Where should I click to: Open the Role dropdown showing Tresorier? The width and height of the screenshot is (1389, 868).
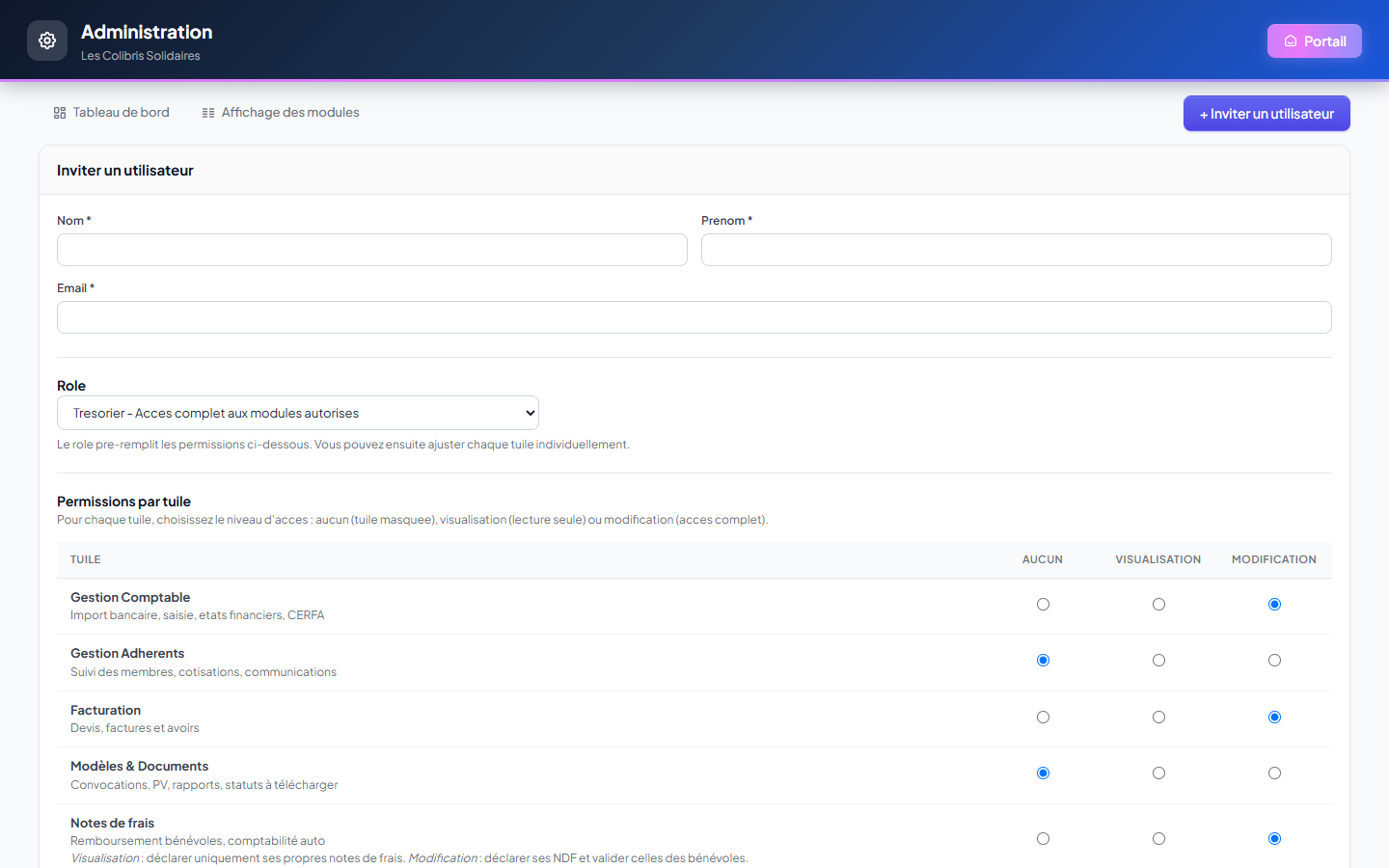tap(298, 413)
